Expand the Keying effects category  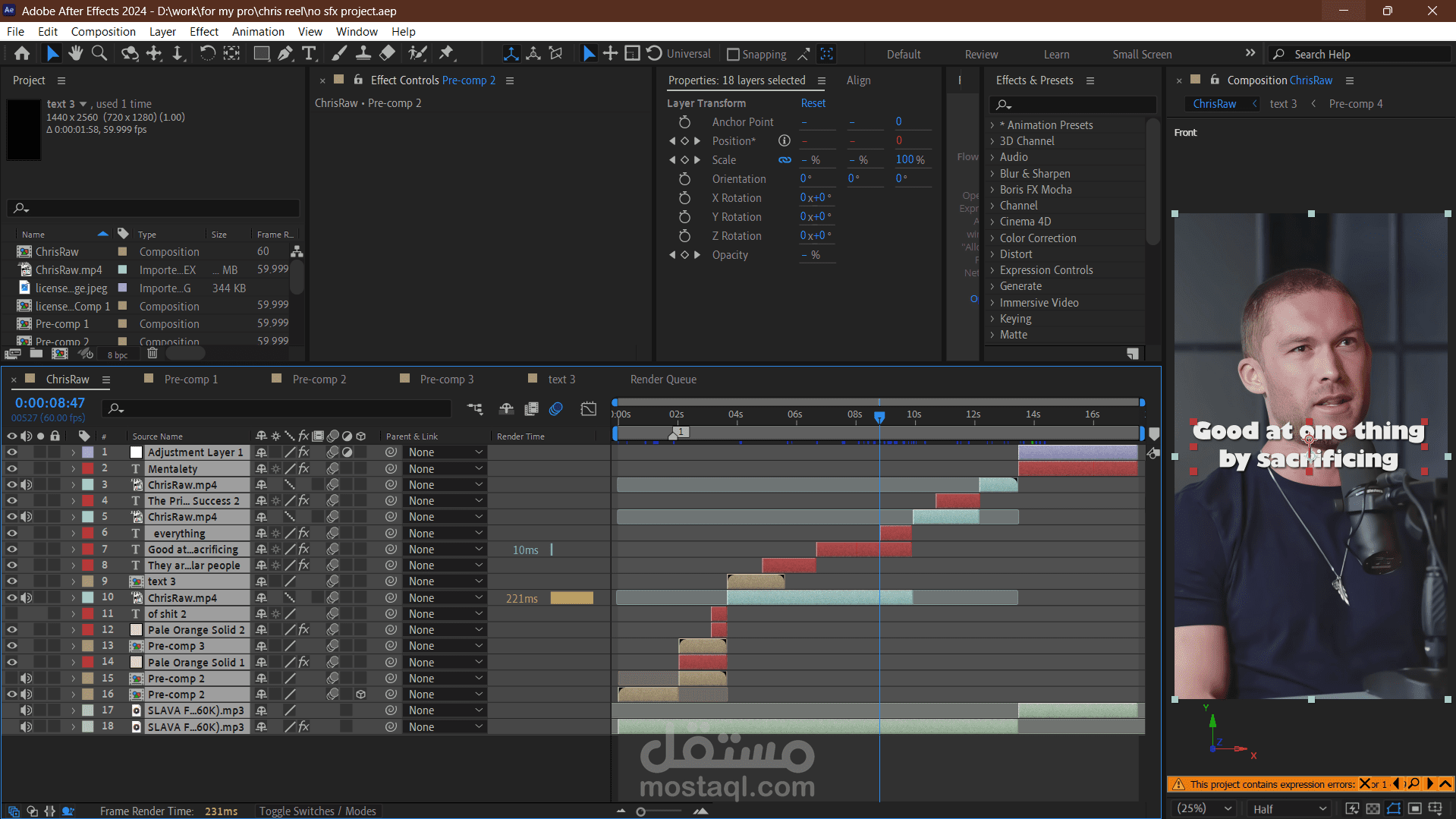click(x=992, y=319)
